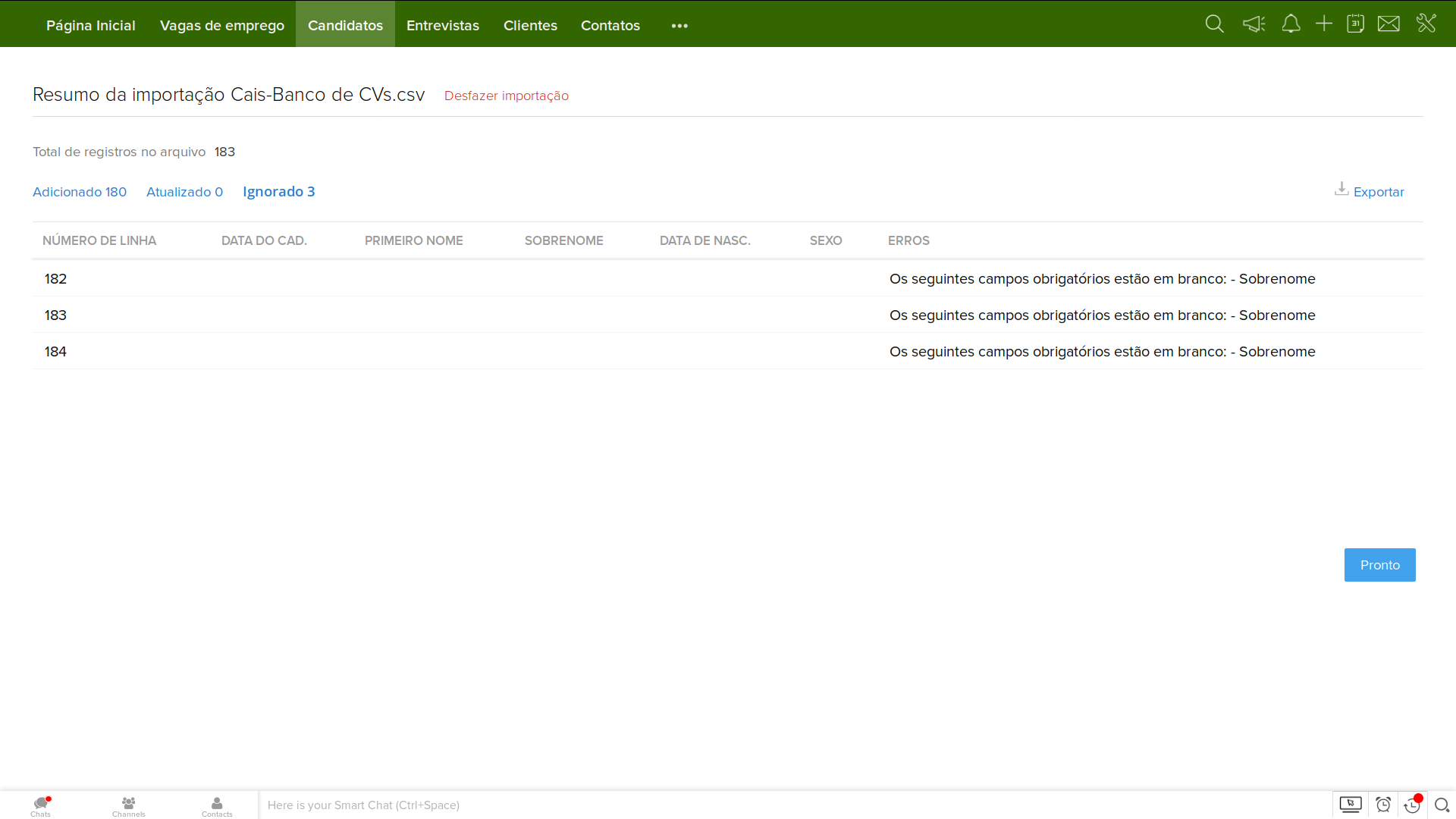This screenshot has width=1456, height=819.
Task: Show Adicionado 180 records
Action: [x=80, y=192]
